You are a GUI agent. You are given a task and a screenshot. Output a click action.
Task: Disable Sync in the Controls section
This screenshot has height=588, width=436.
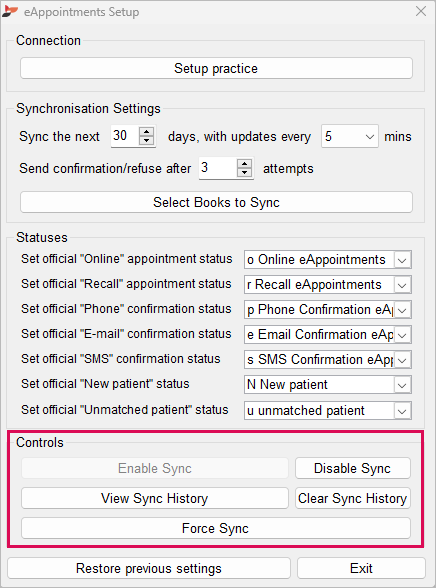pos(352,468)
